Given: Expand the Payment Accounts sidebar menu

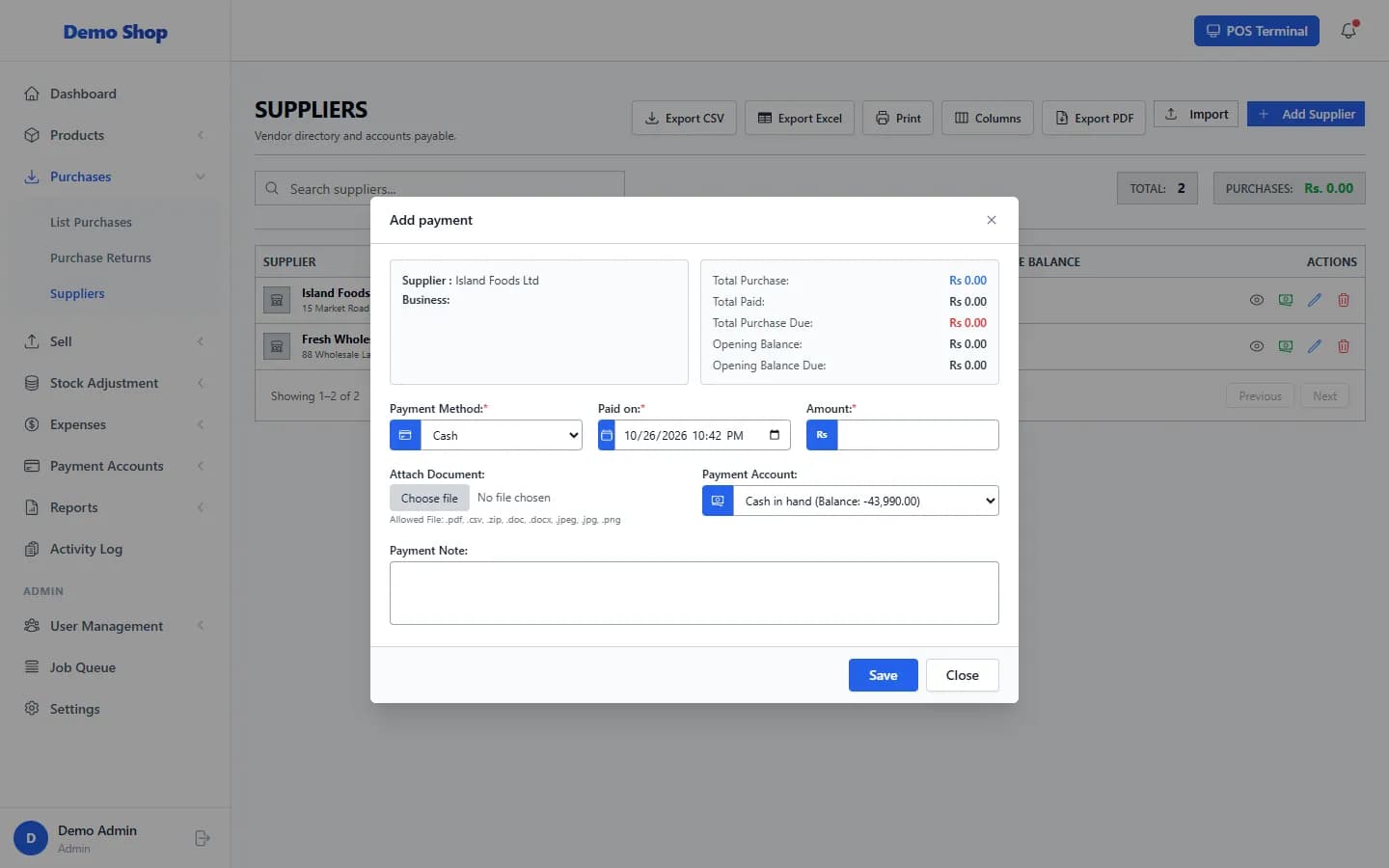Looking at the screenshot, I should (115, 466).
